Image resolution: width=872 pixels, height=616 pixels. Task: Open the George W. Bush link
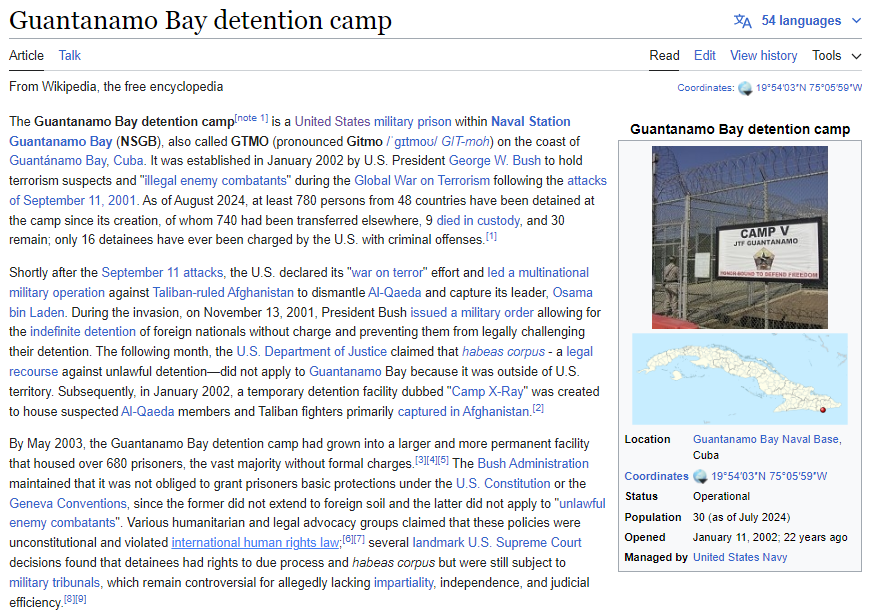(494, 161)
